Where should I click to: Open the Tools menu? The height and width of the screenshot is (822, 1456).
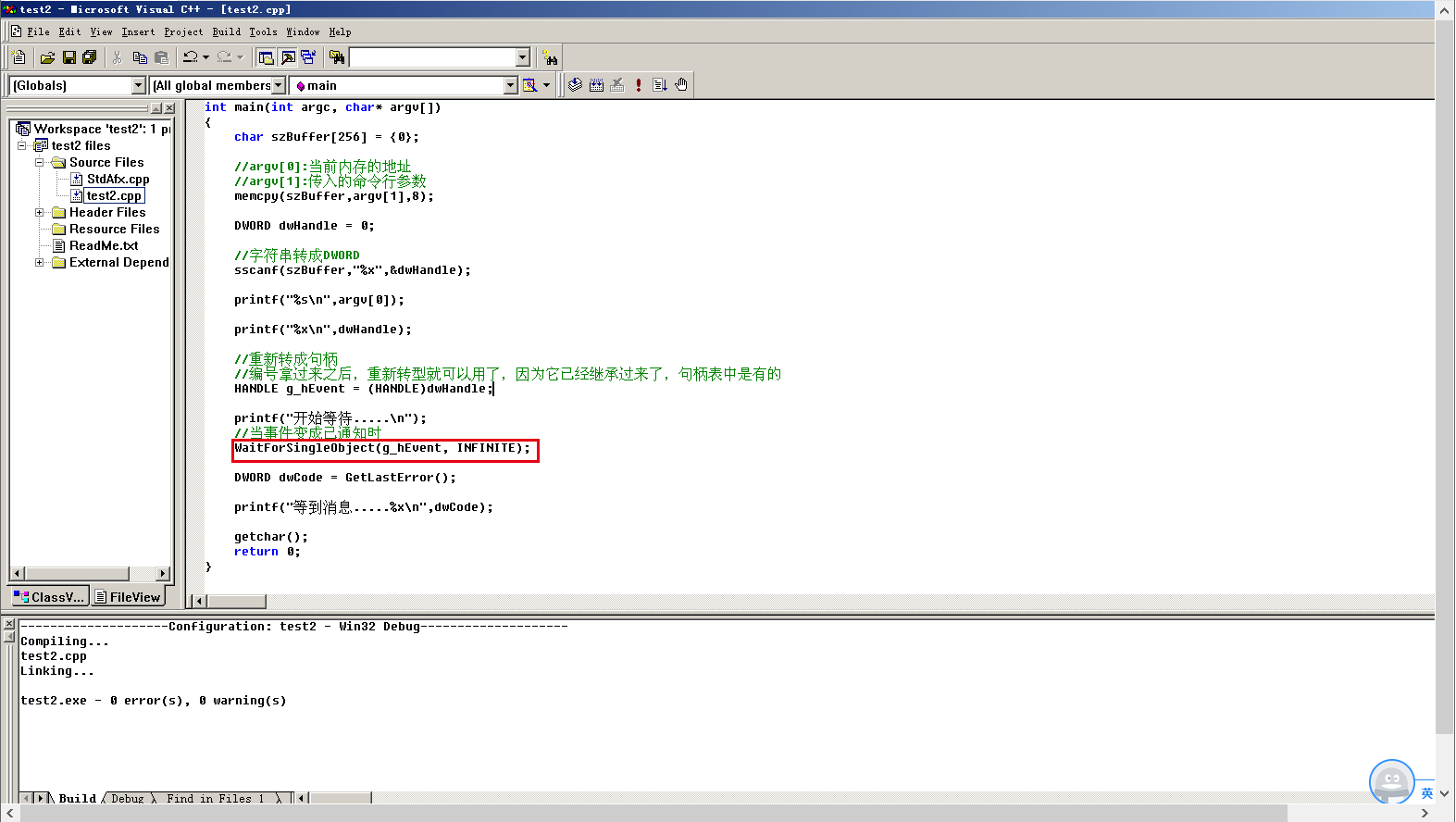[263, 31]
